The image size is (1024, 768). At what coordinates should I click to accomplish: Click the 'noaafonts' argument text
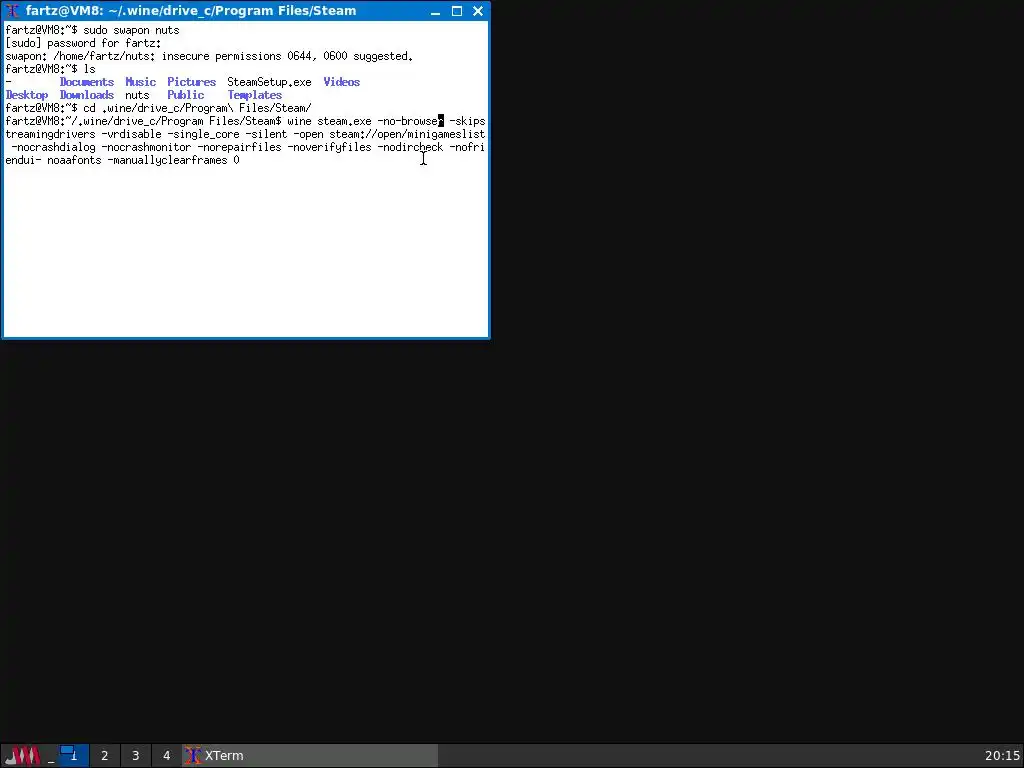[74, 161]
